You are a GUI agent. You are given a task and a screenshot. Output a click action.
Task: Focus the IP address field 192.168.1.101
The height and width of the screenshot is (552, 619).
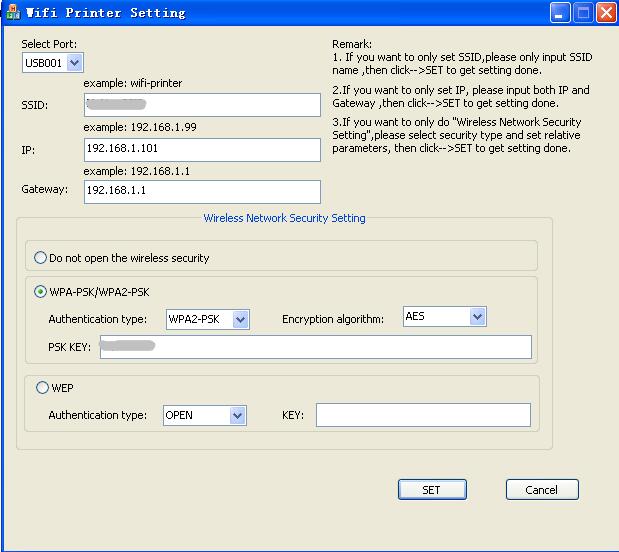click(x=203, y=149)
